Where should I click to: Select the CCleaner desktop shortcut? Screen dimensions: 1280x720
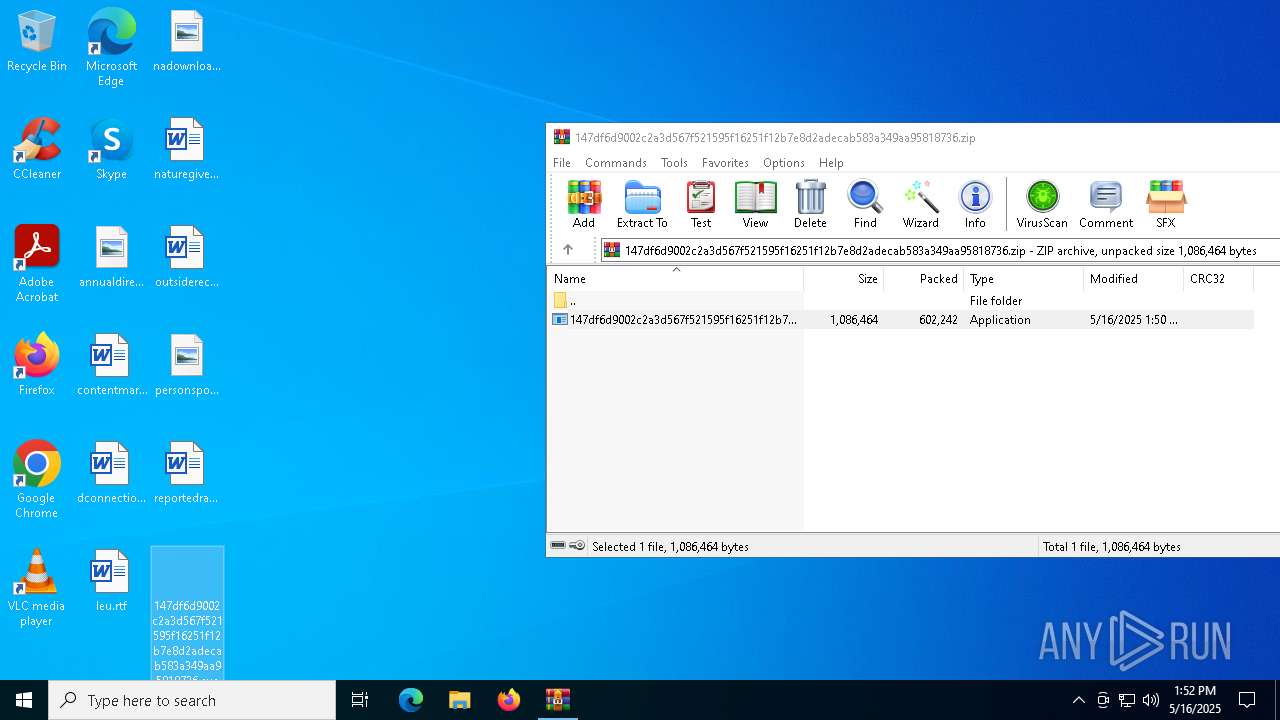tap(37, 150)
